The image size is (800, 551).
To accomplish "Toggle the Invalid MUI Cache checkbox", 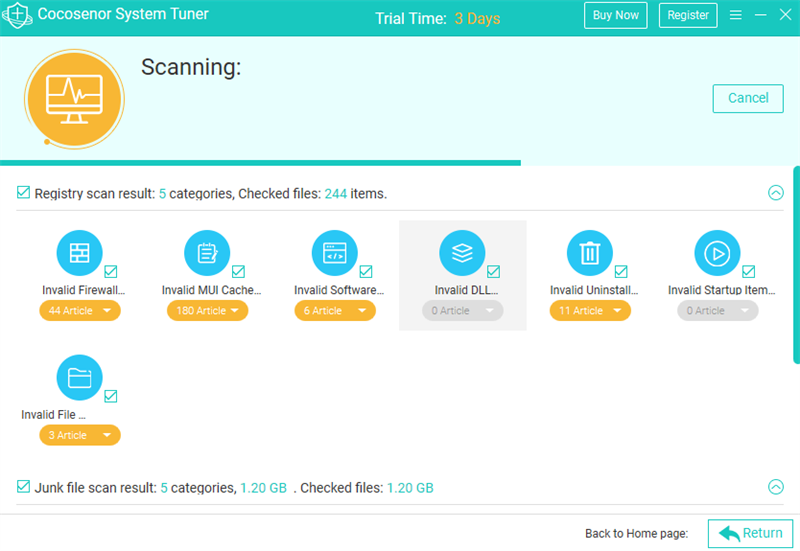I will pos(238,271).
